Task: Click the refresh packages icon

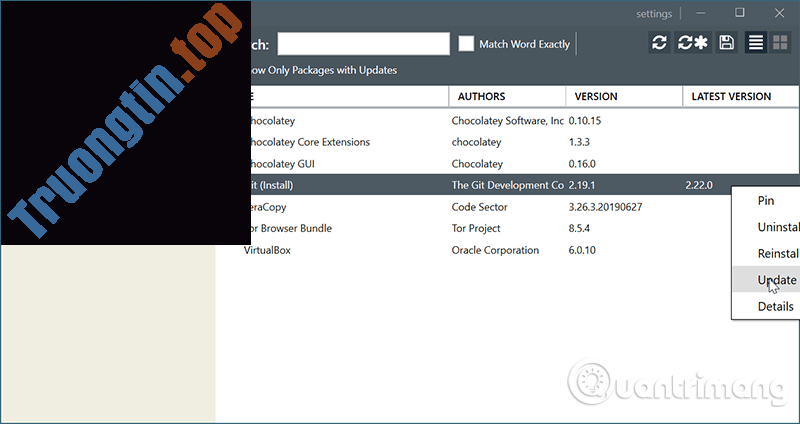Action: (x=659, y=43)
